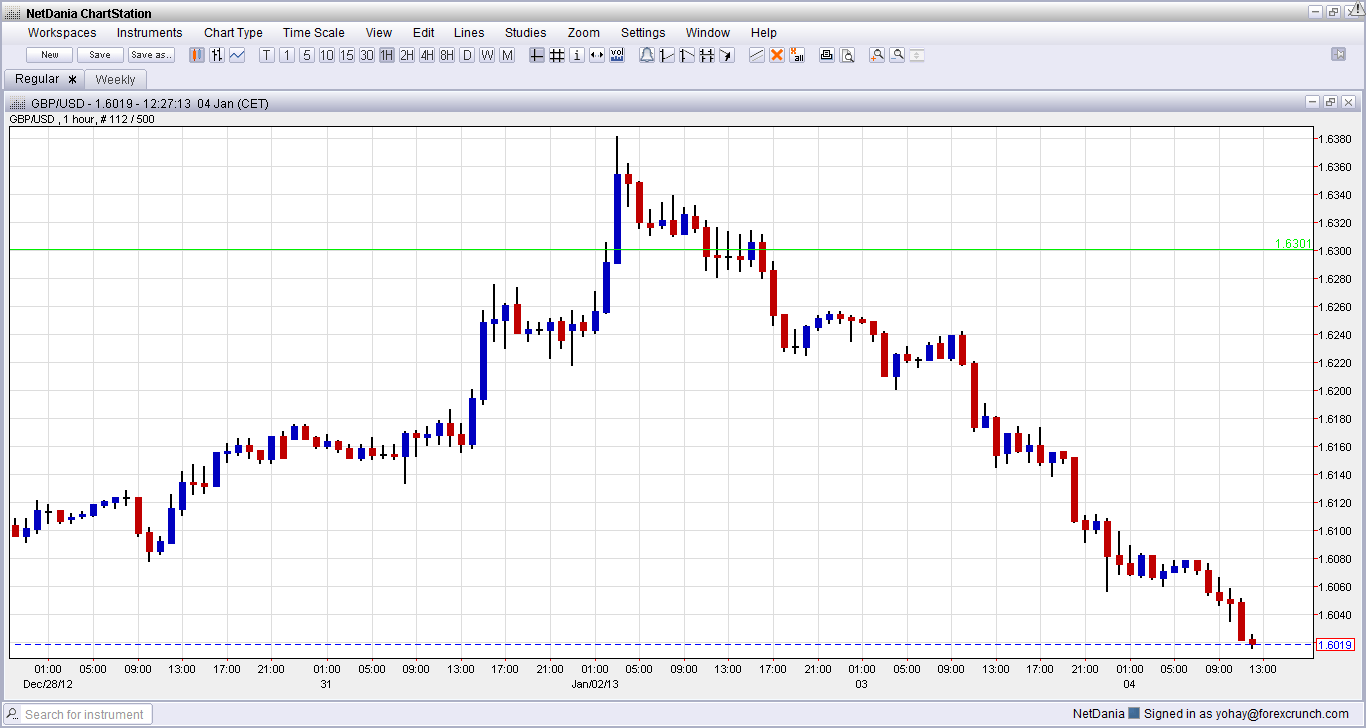Zoom in with the magnifier plus icon
Screen dimensions: 1366x728
(x=877, y=55)
